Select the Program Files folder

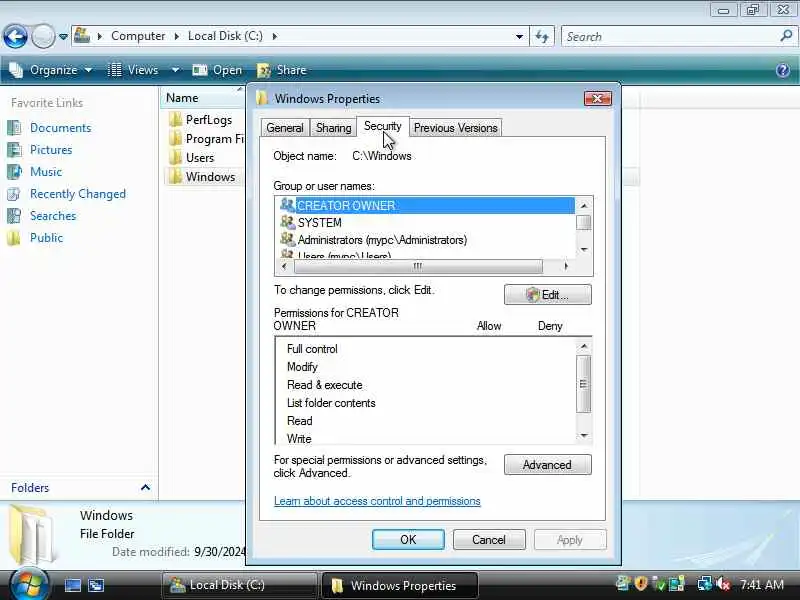(207, 139)
